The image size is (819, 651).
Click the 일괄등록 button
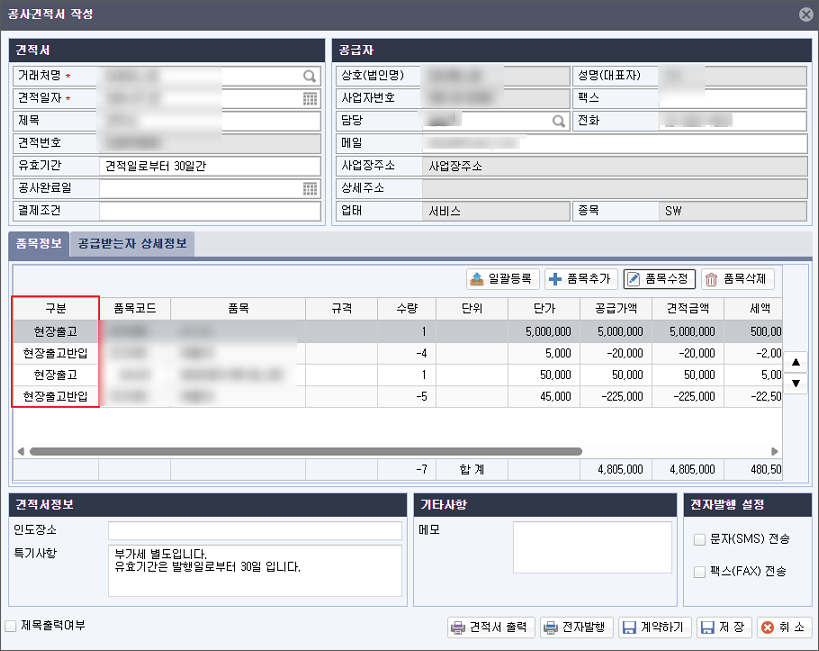point(502,279)
